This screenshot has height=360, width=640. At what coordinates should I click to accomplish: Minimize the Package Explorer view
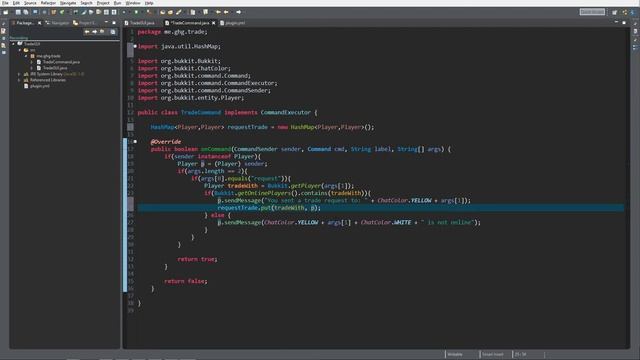coord(107,22)
